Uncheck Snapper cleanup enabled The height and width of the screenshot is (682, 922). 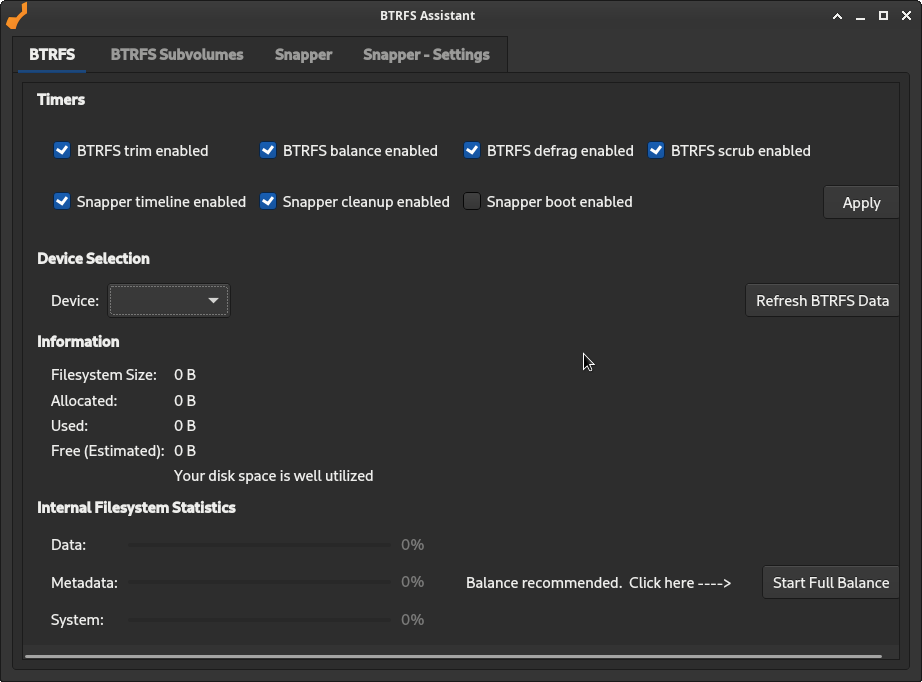(268, 202)
